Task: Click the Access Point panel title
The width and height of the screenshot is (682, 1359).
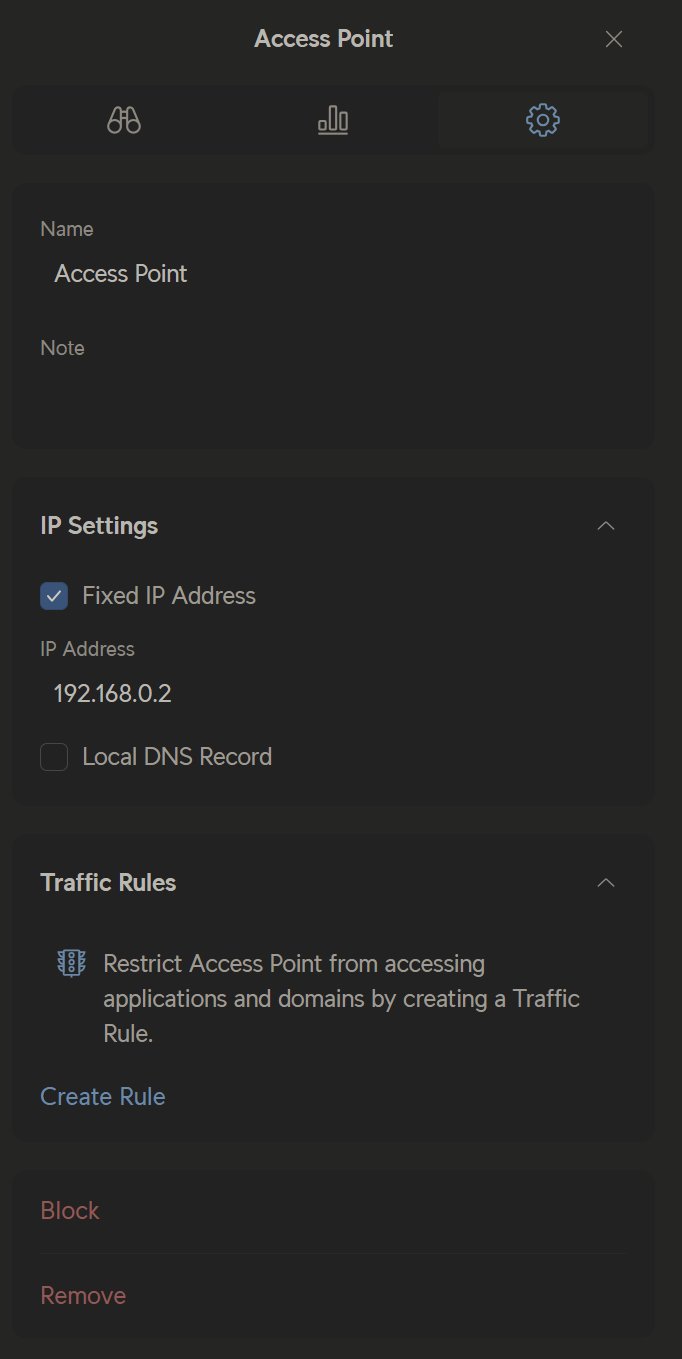Action: pyautogui.click(x=324, y=39)
